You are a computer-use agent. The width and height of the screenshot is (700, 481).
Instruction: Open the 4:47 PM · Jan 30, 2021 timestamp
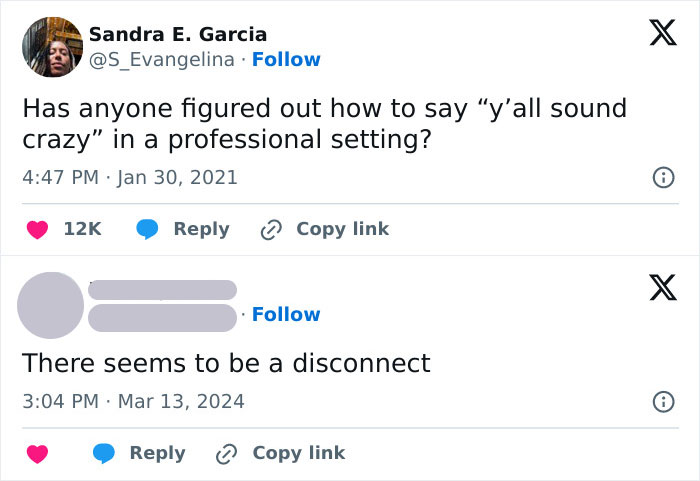click(x=130, y=178)
